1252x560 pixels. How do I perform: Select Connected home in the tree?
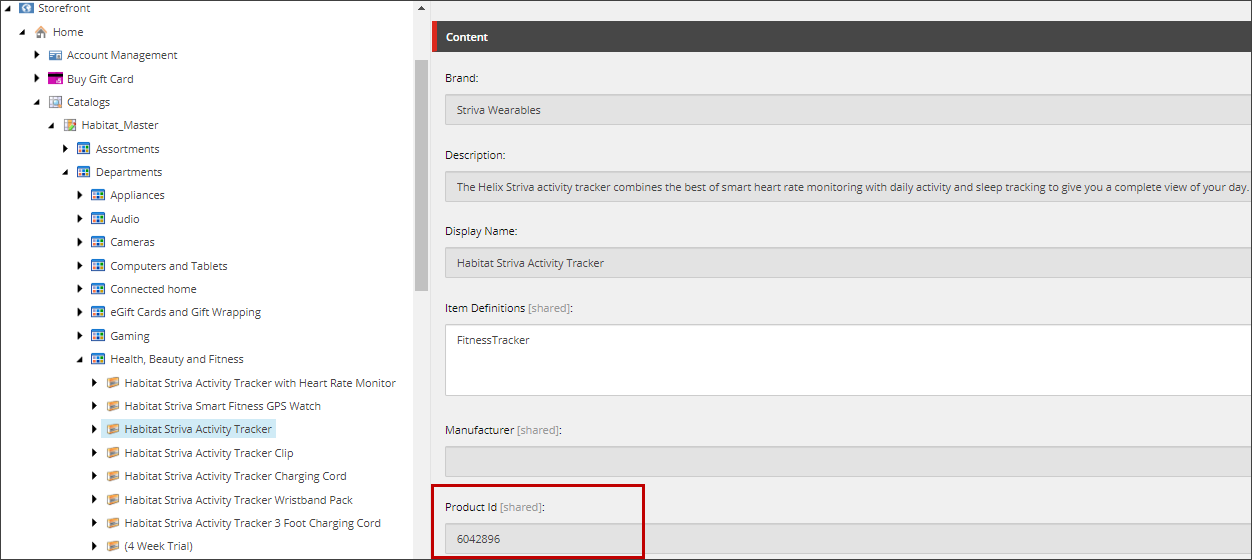153,289
